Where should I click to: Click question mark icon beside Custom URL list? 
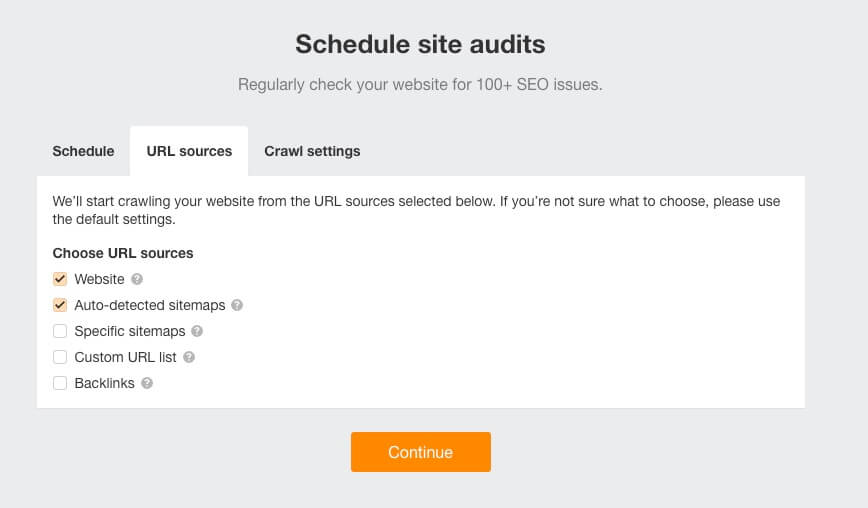click(189, 357)
